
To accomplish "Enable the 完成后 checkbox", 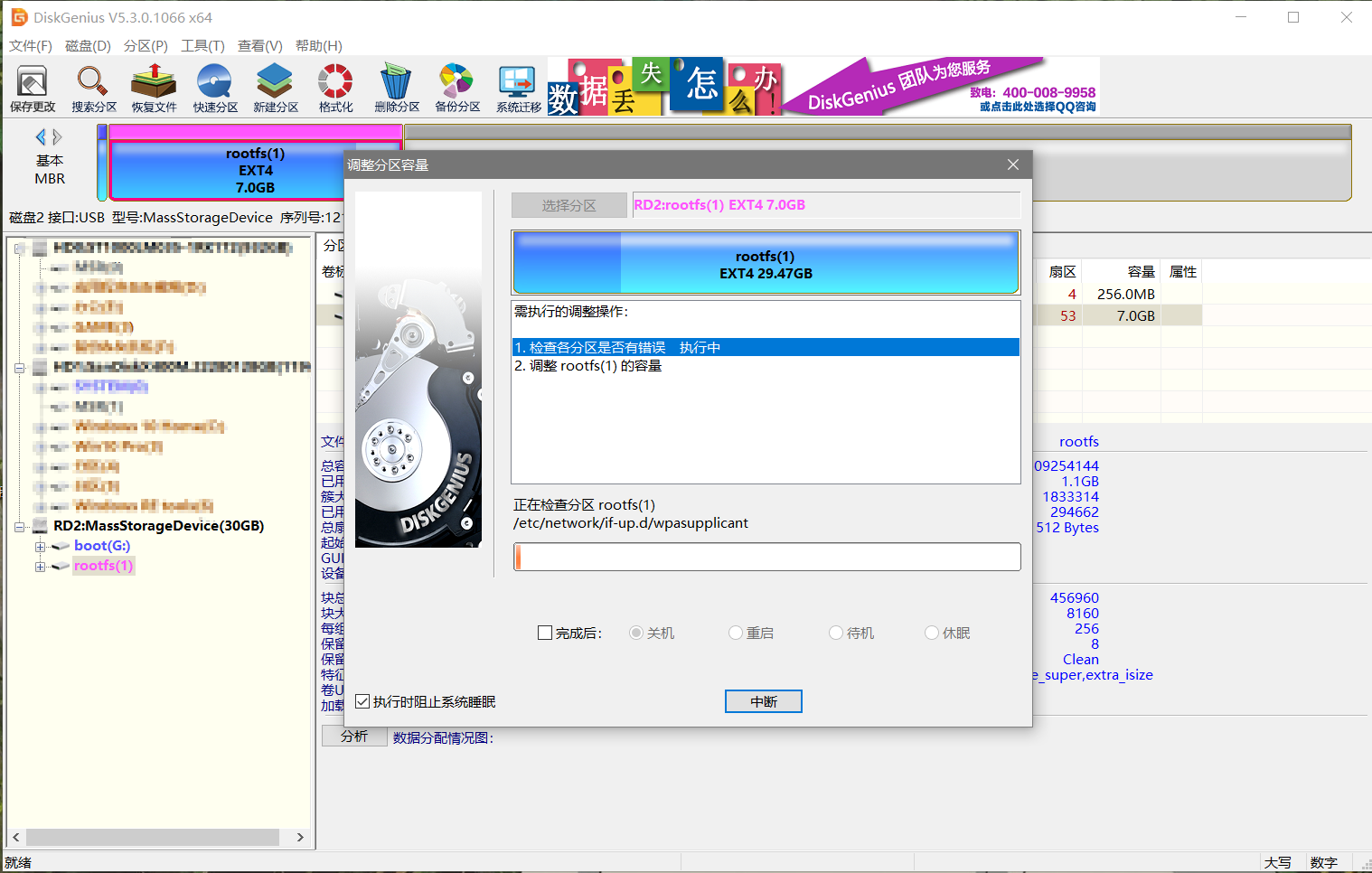I will (x=545, y=634).
